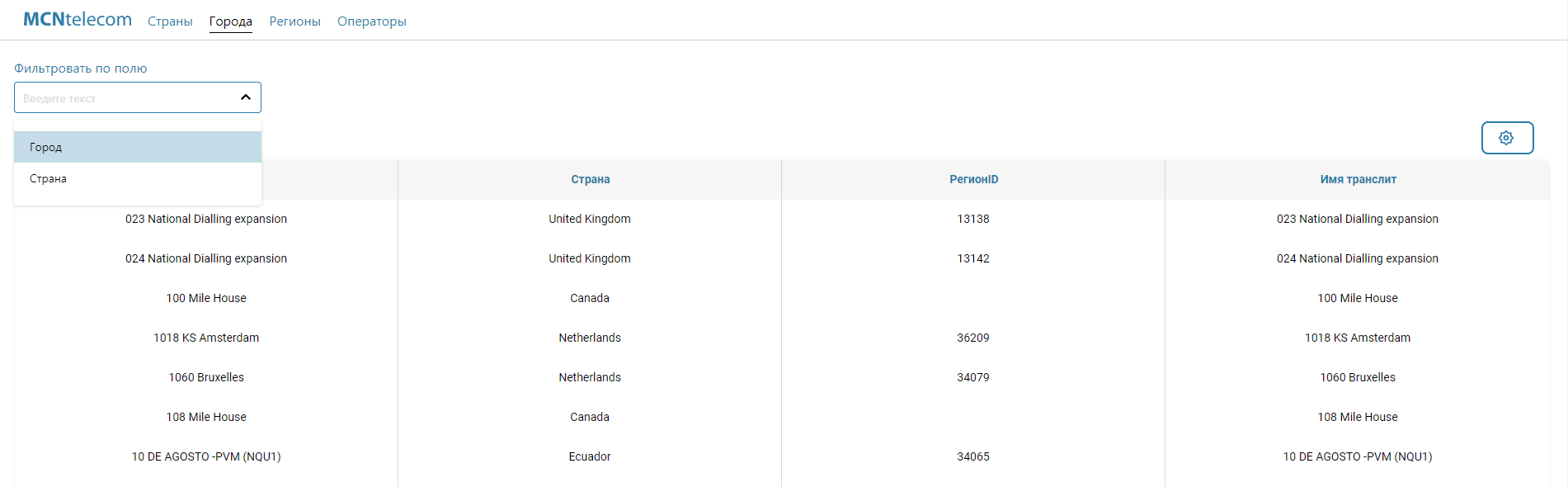
Task: Sort by the Страна column header
Action: (590, 179)
